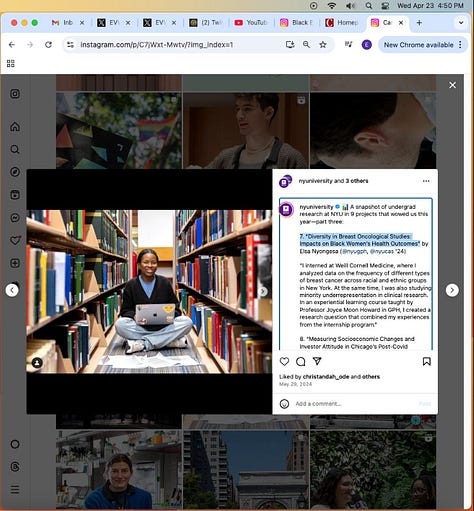Click New Chrome available update button

[418, 45]
